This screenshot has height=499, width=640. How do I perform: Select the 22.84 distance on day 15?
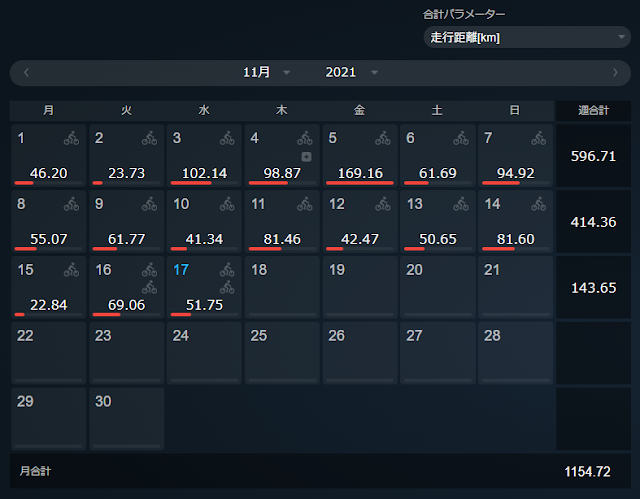coord(49,305)
